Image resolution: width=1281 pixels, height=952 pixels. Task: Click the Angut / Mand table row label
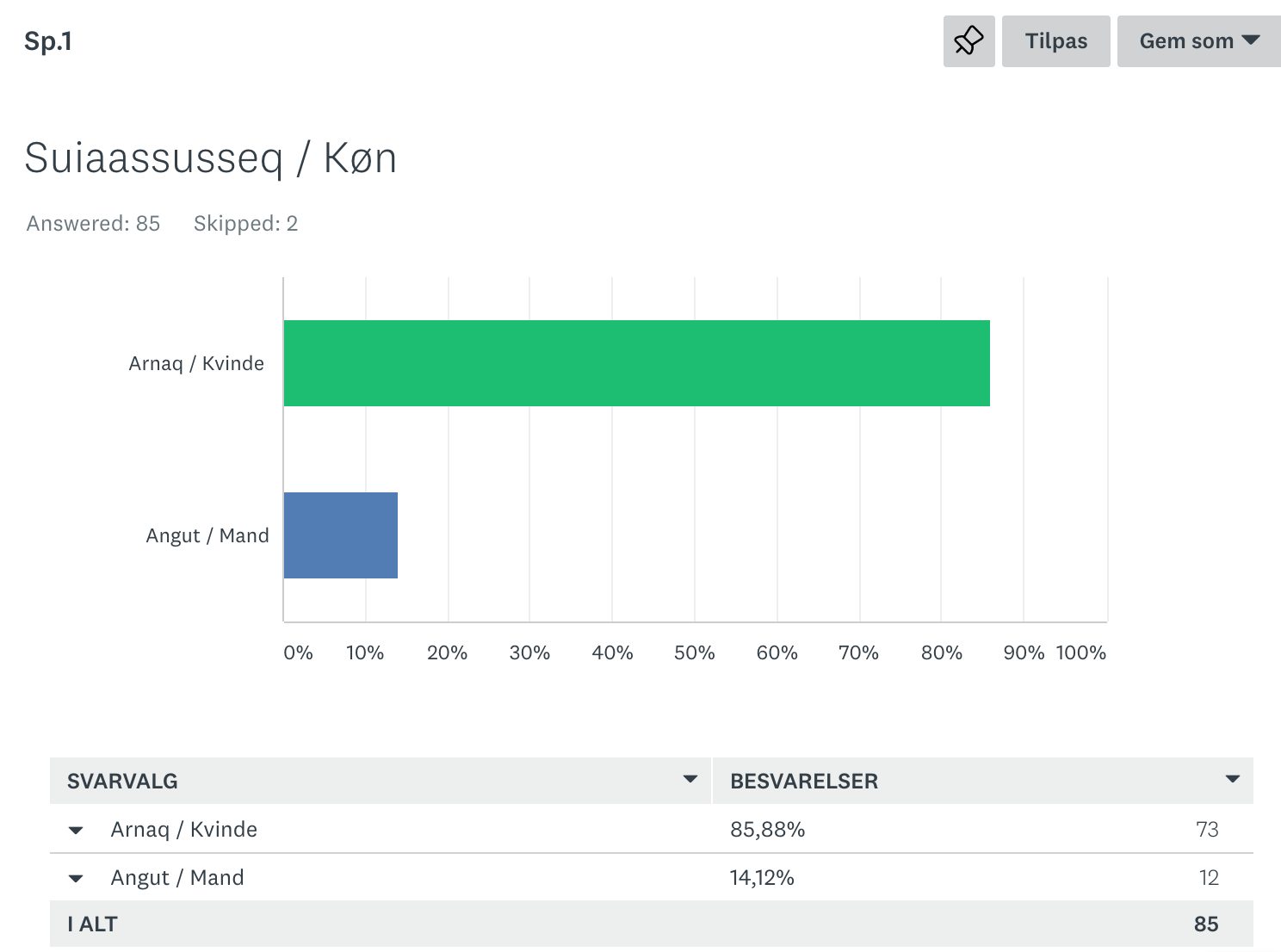tap(176, 878)
